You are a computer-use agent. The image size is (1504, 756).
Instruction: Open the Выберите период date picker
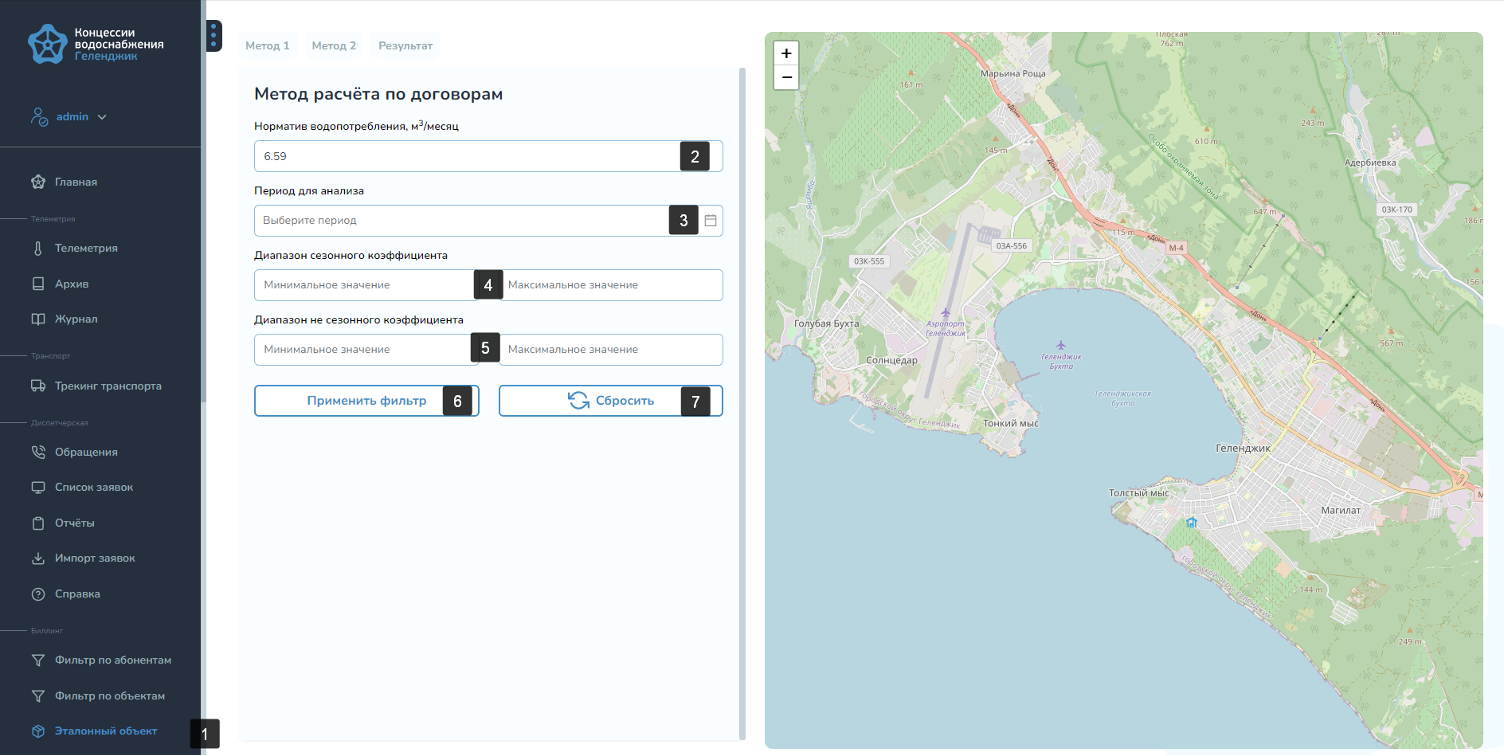(x=460, y=220)
